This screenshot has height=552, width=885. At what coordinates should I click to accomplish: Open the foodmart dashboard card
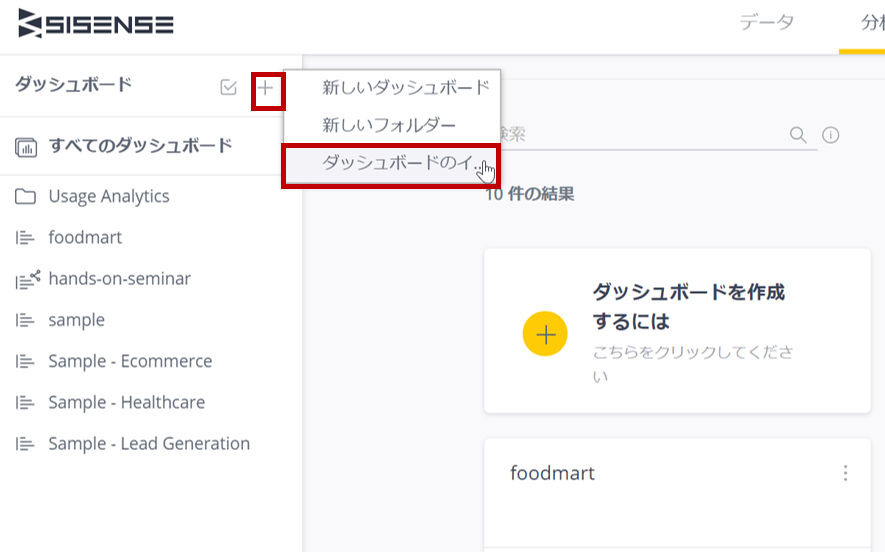coord(677,495)
